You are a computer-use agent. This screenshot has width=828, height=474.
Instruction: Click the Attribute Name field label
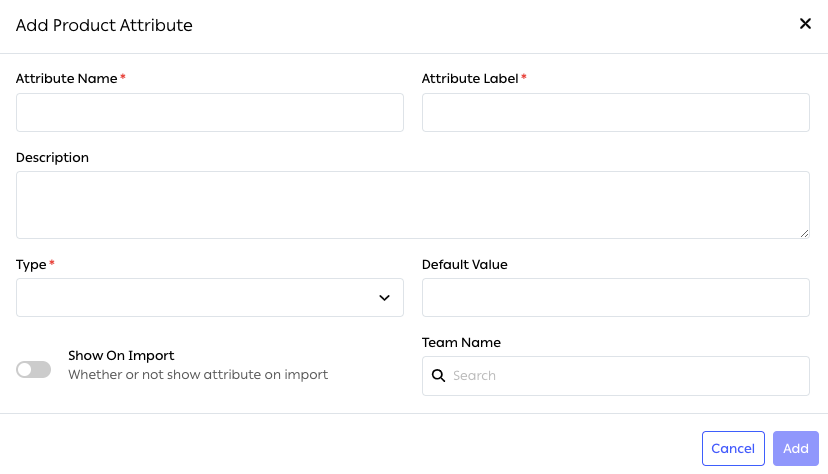click(x=66, y=78)
